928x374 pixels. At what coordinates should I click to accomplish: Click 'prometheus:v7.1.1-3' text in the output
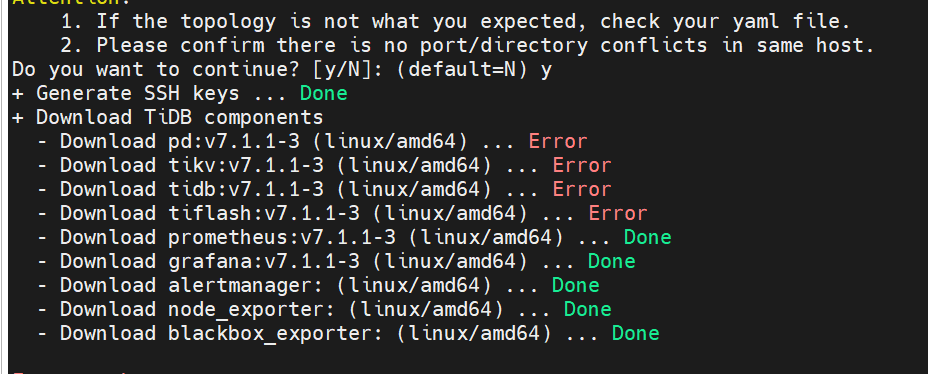point(282,237)
